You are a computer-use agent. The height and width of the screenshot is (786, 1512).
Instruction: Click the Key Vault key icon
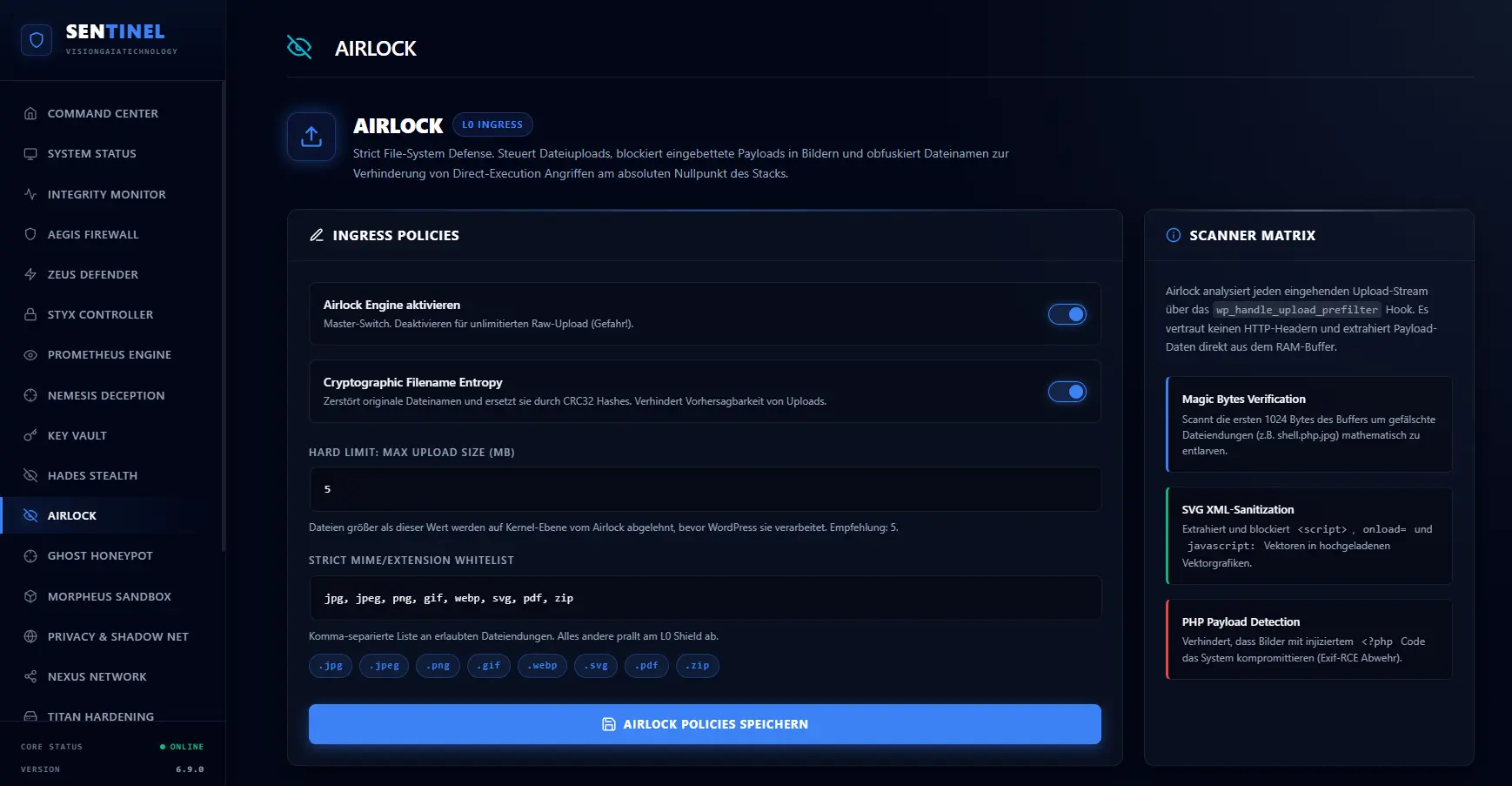[x=30, y=435]
